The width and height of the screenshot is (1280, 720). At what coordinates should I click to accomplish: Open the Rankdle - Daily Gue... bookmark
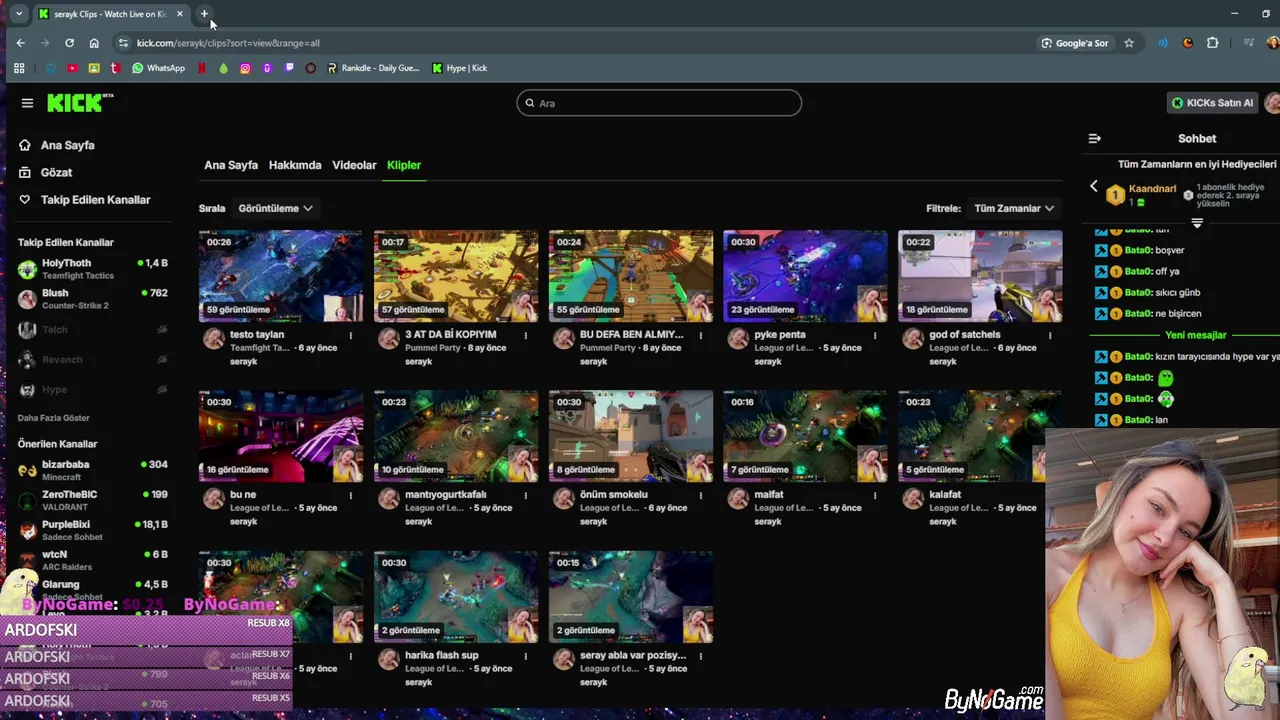(x=373, y=68)
